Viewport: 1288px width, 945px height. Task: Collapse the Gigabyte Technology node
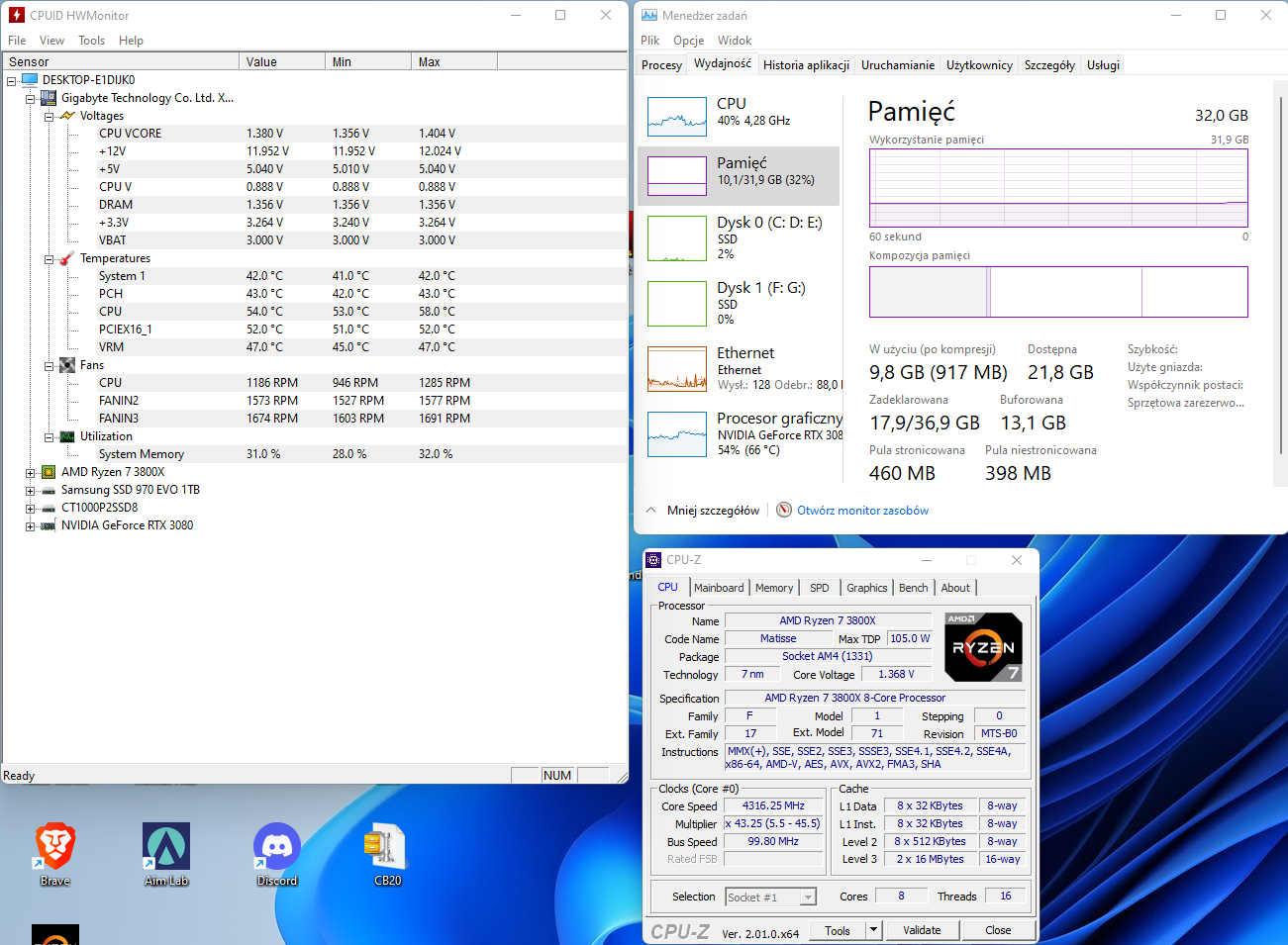[x=30, y=98]
